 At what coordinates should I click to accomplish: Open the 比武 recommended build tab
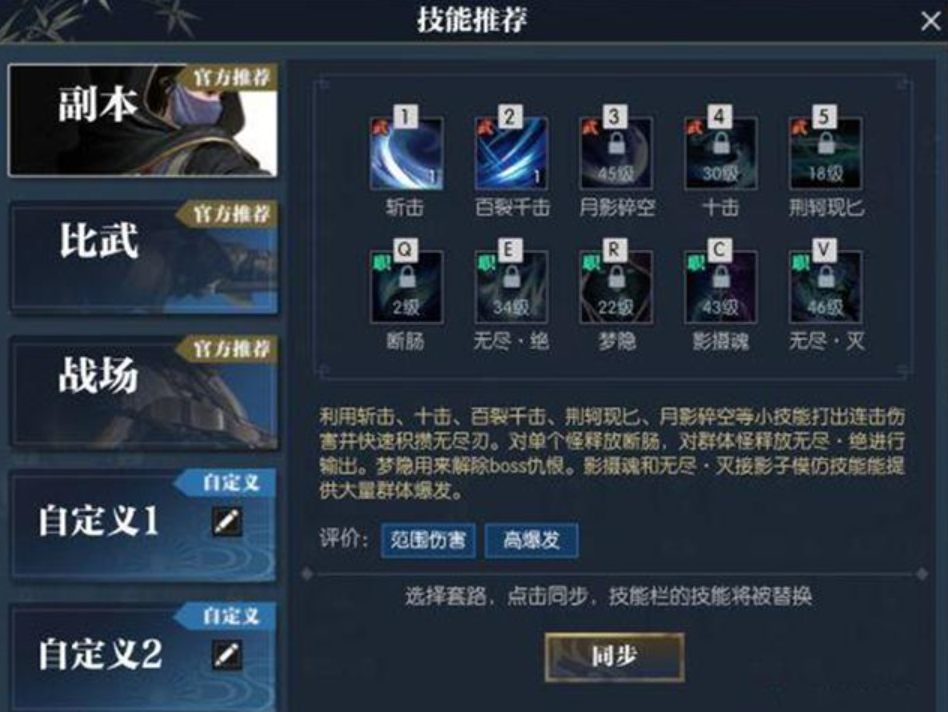143,256
